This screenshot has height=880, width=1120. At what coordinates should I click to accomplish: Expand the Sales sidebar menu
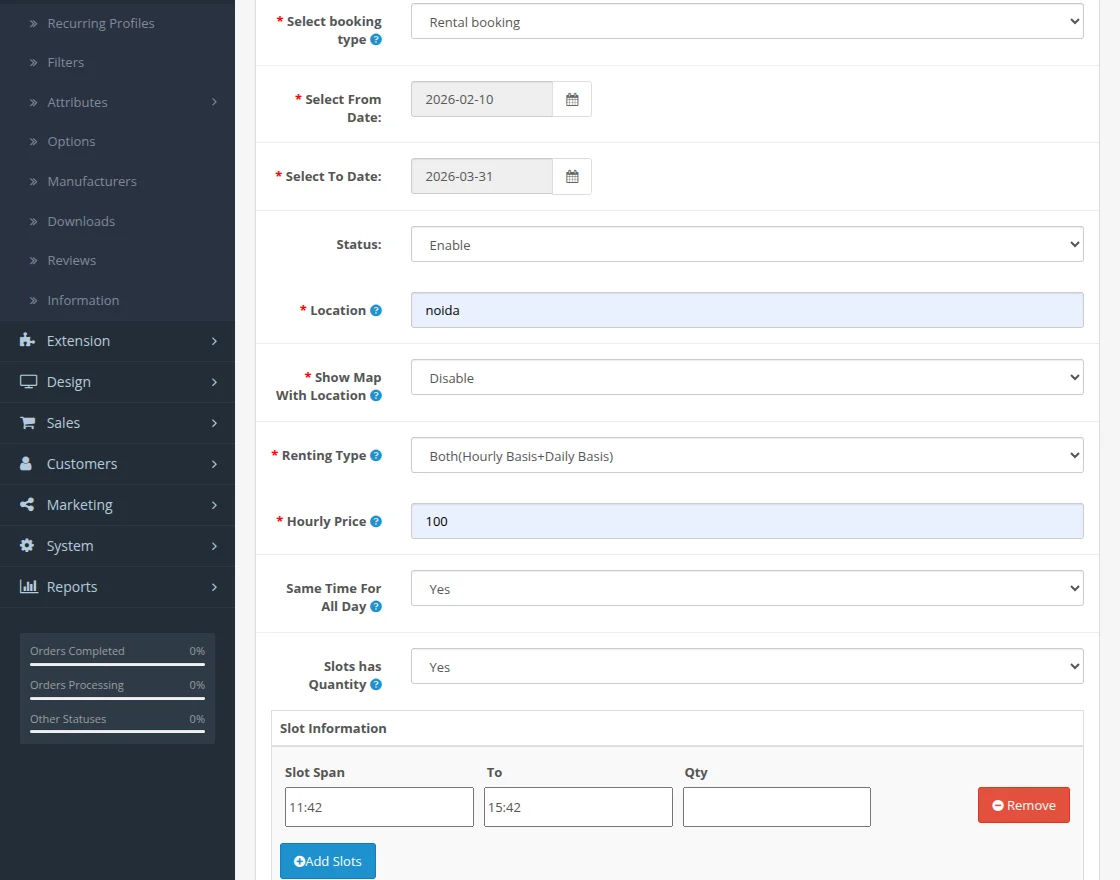[117, 423]
